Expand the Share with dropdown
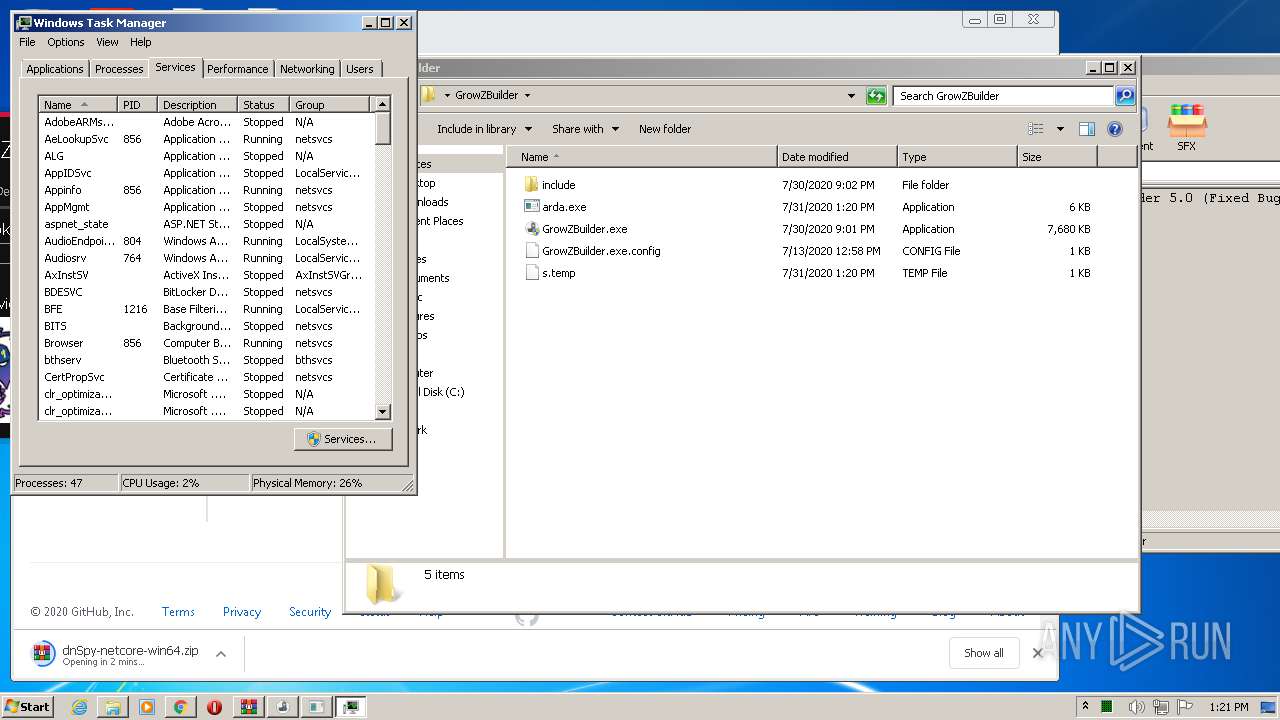This screenshot has height=720, width=1280. pyautogui.click(x=586, y=129)
